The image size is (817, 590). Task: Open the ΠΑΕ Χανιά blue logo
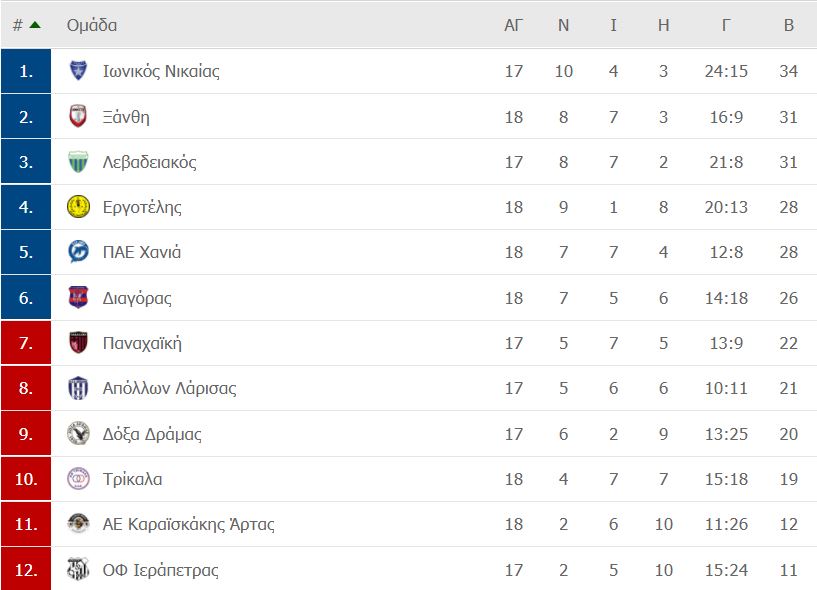(78, 252)
